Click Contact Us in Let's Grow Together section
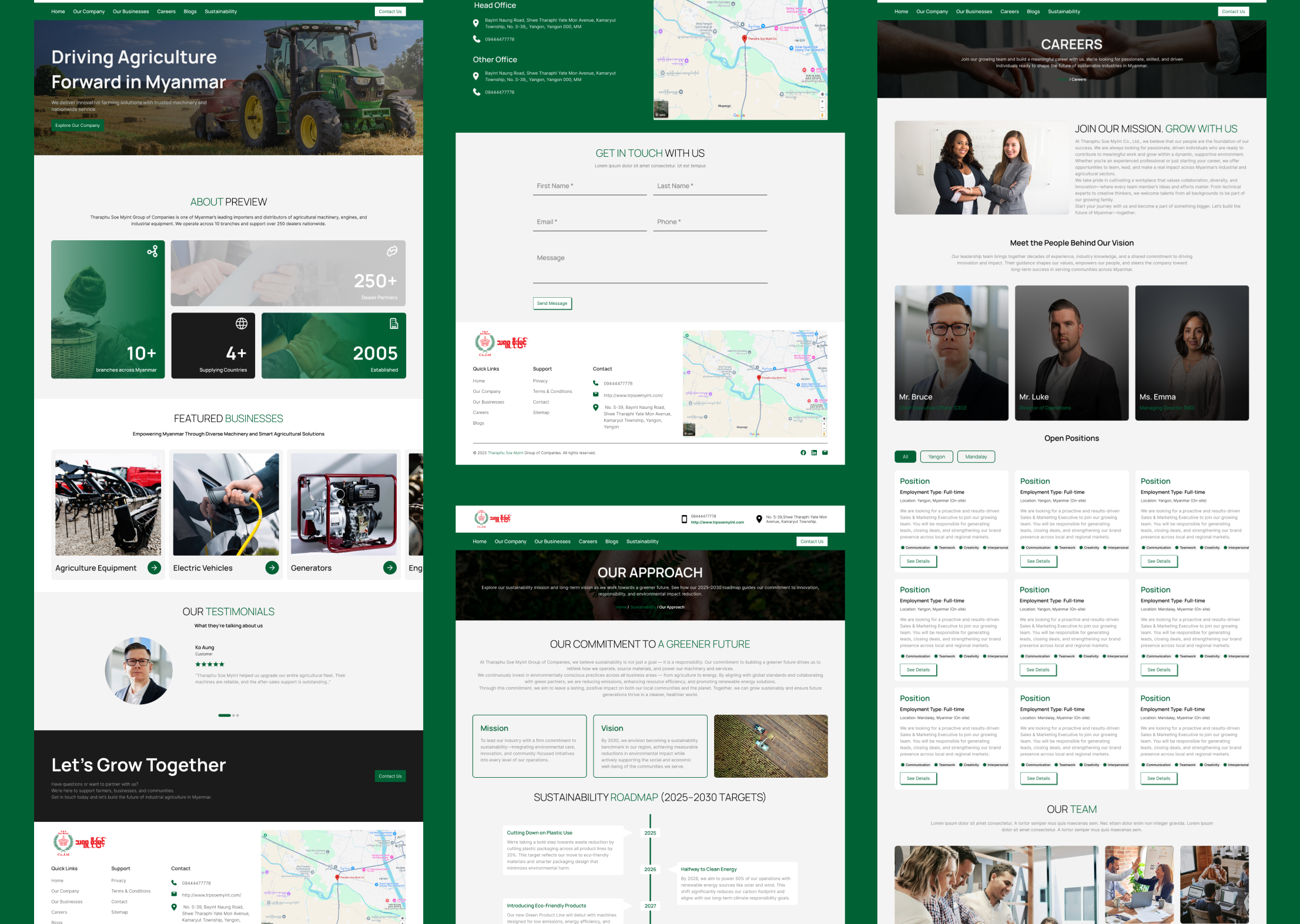Image resolution: width=1300 pixels, height=924 pixels. pos(390,776)
